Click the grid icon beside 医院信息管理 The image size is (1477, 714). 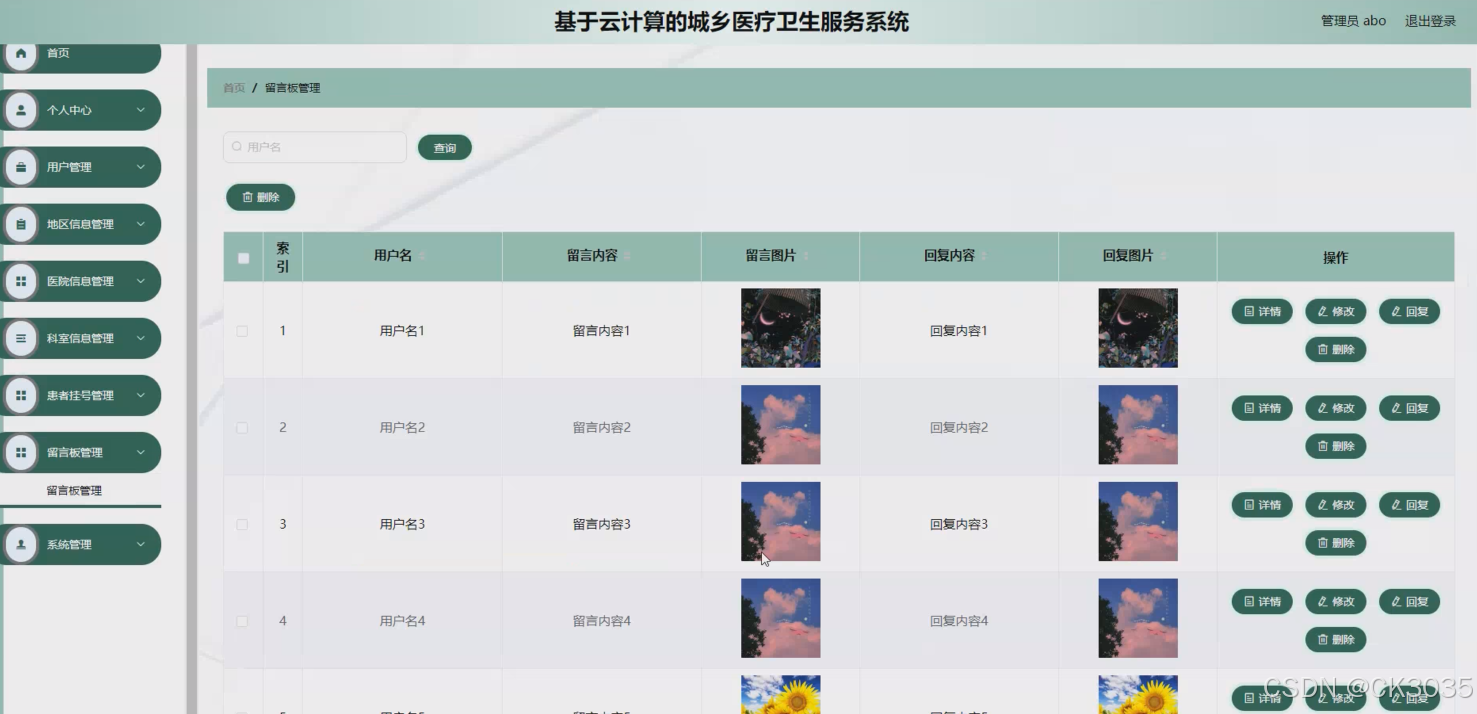pyautogui.click(x=21, y=281)
